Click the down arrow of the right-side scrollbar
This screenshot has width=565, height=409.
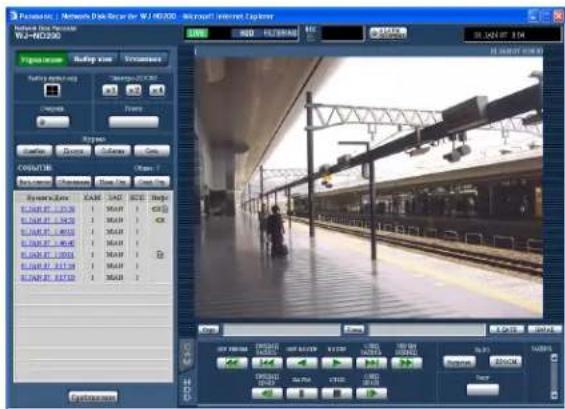pos(555,395)
